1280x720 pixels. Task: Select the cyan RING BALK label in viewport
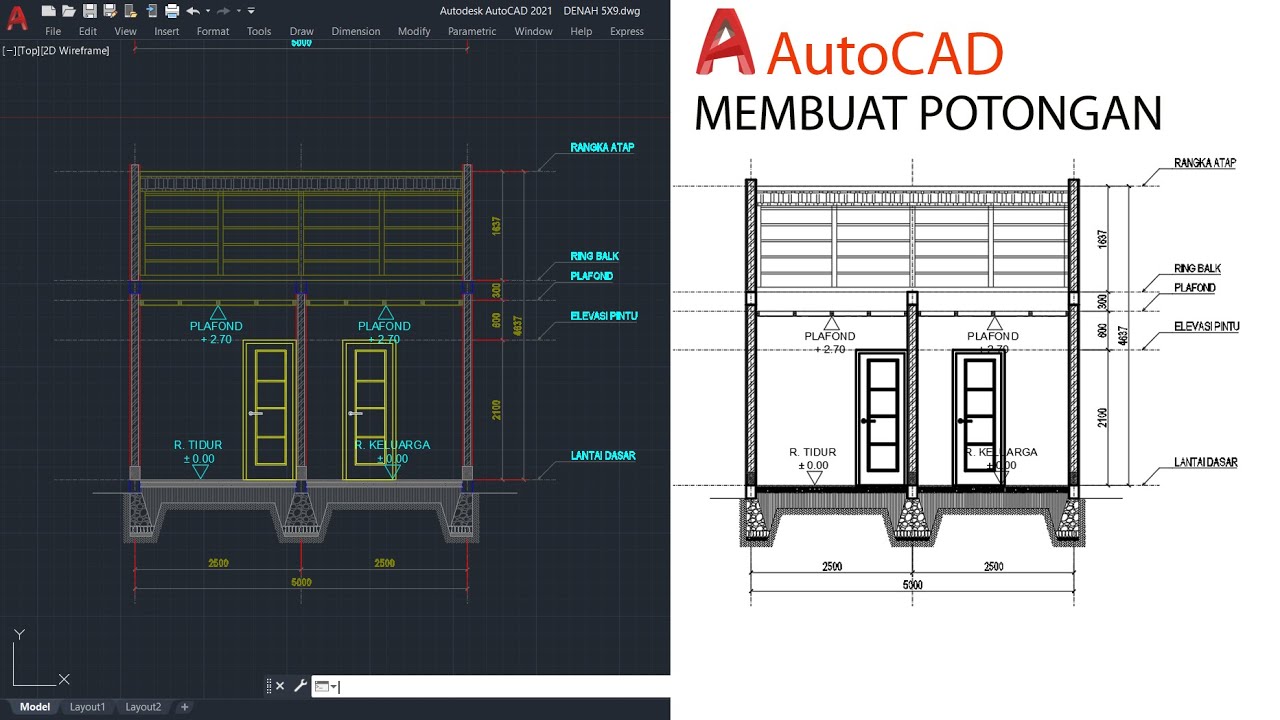coord(595,257)
